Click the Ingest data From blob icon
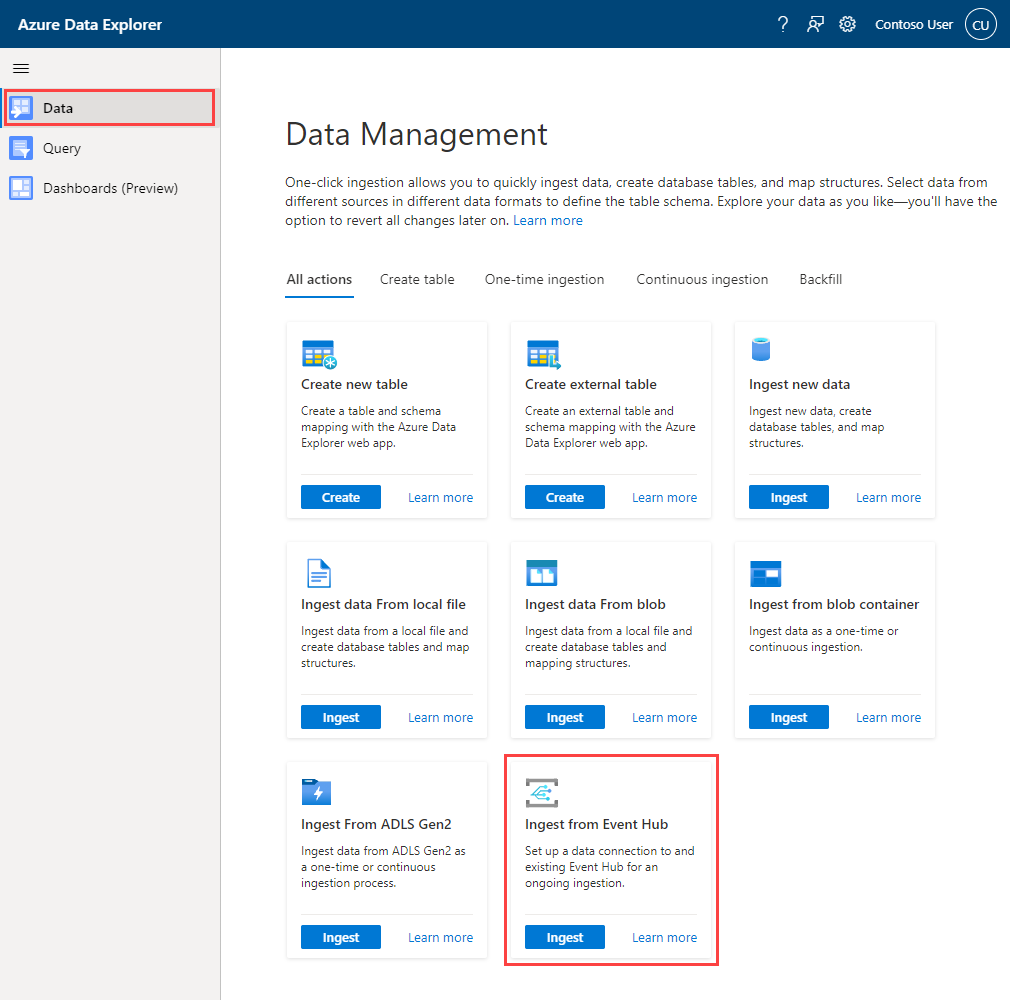Screen dimensions: 1010x1000 542,572
